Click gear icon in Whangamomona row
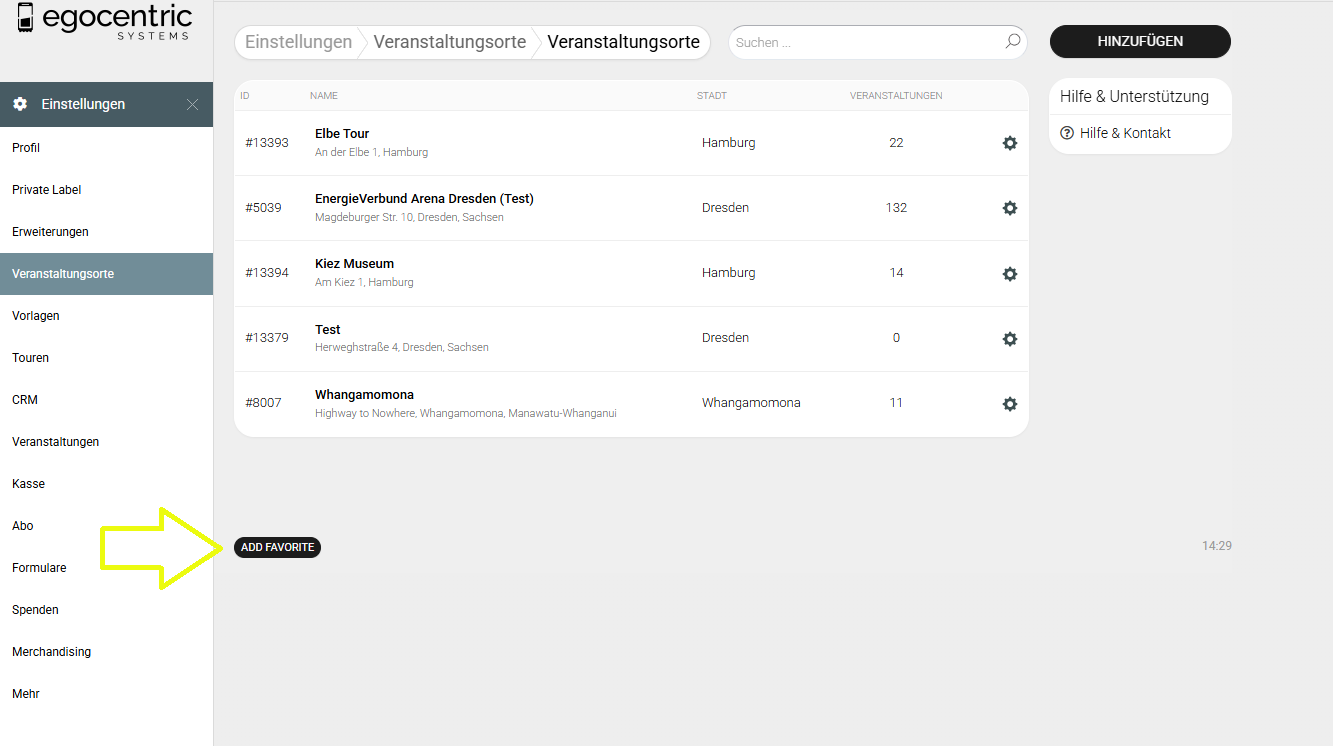Viewport: 1333px width, 746px height. coord(1009,404)
